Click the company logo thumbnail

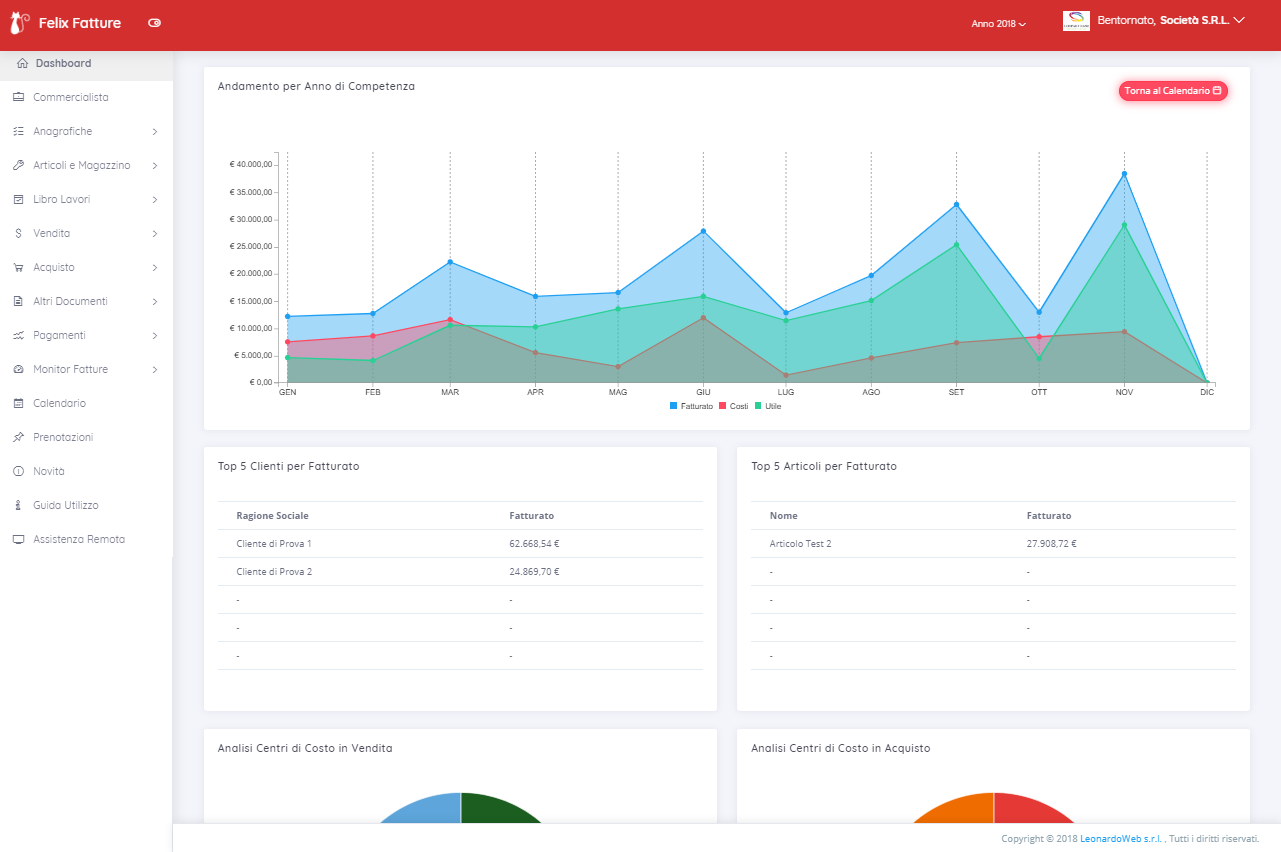(1076, 21)
